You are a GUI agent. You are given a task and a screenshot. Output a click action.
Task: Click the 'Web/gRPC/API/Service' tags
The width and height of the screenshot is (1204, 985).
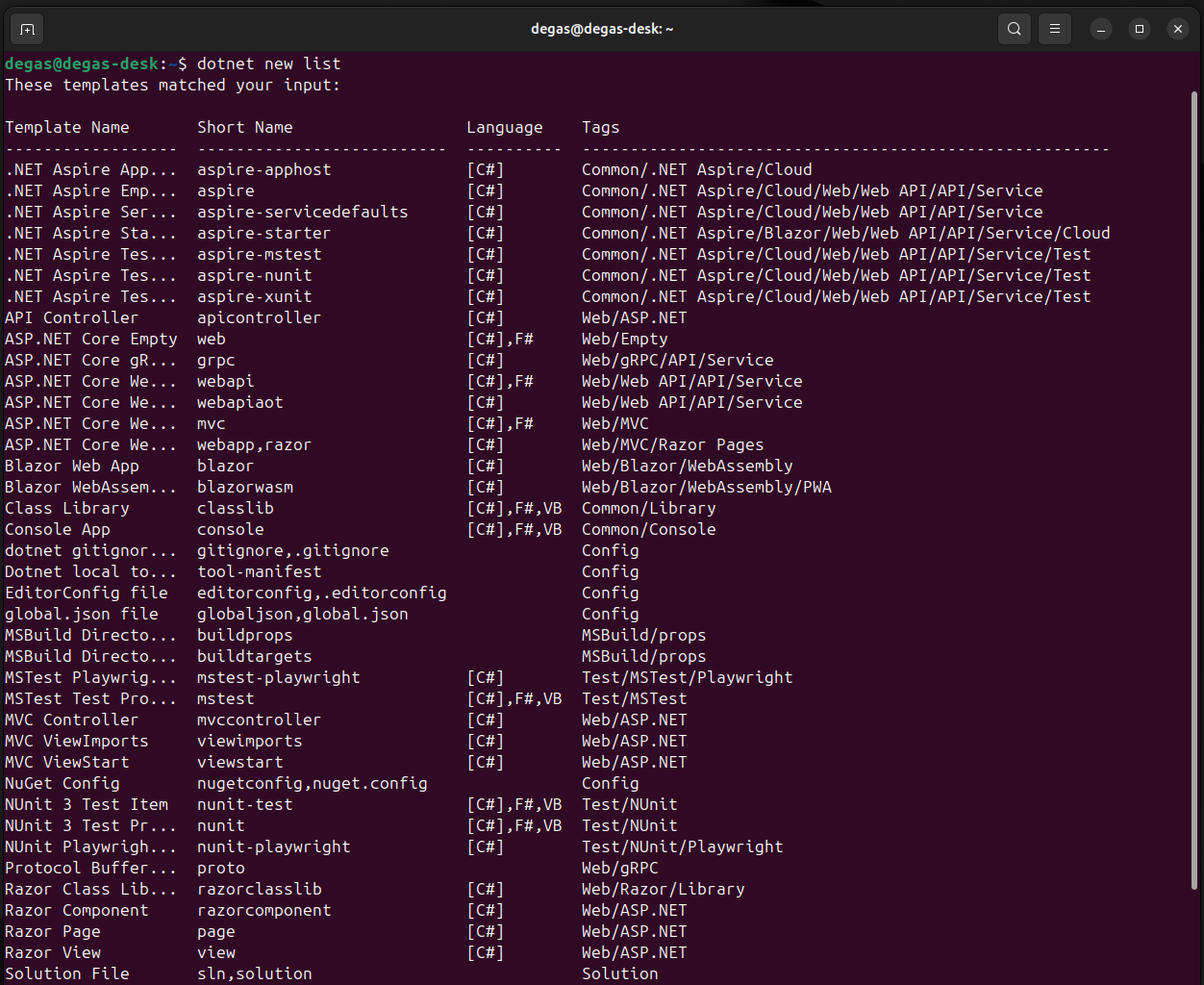[678, 360]
